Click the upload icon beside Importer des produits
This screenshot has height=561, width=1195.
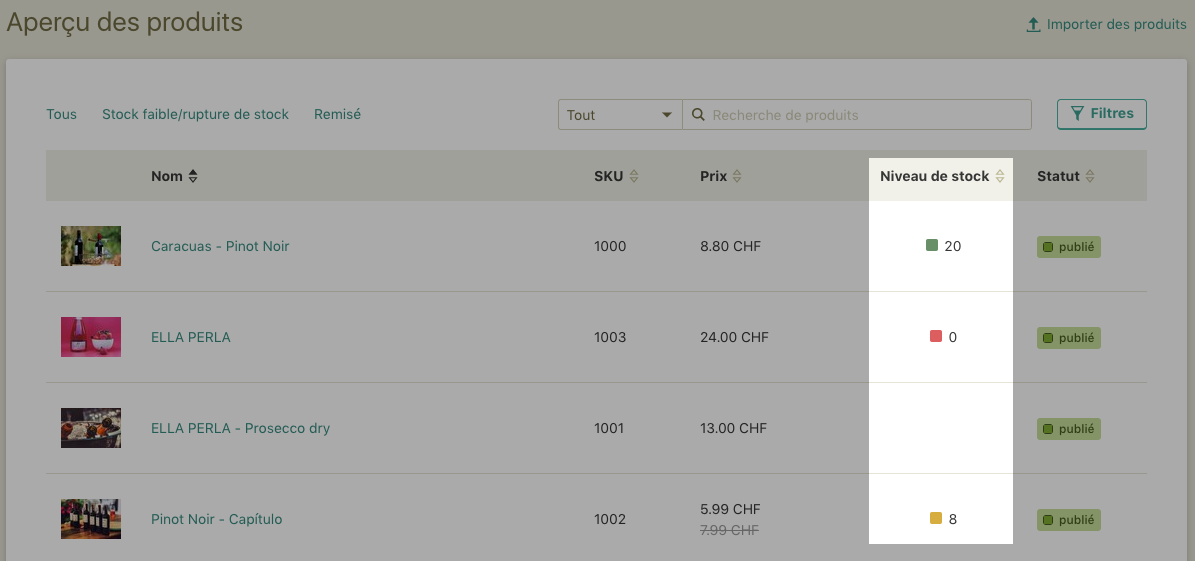1033,24
